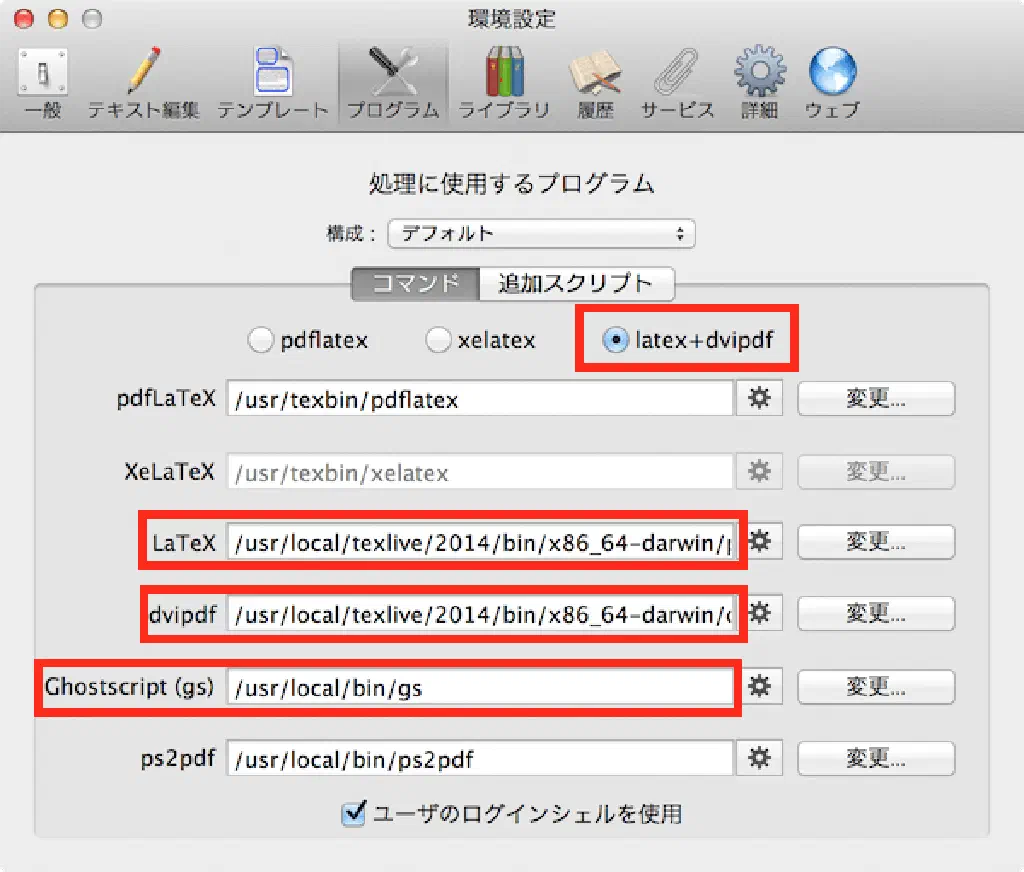Click the ps2pdf path text field
This screenshot has height=872, width=1024.
tap(481, 759)
